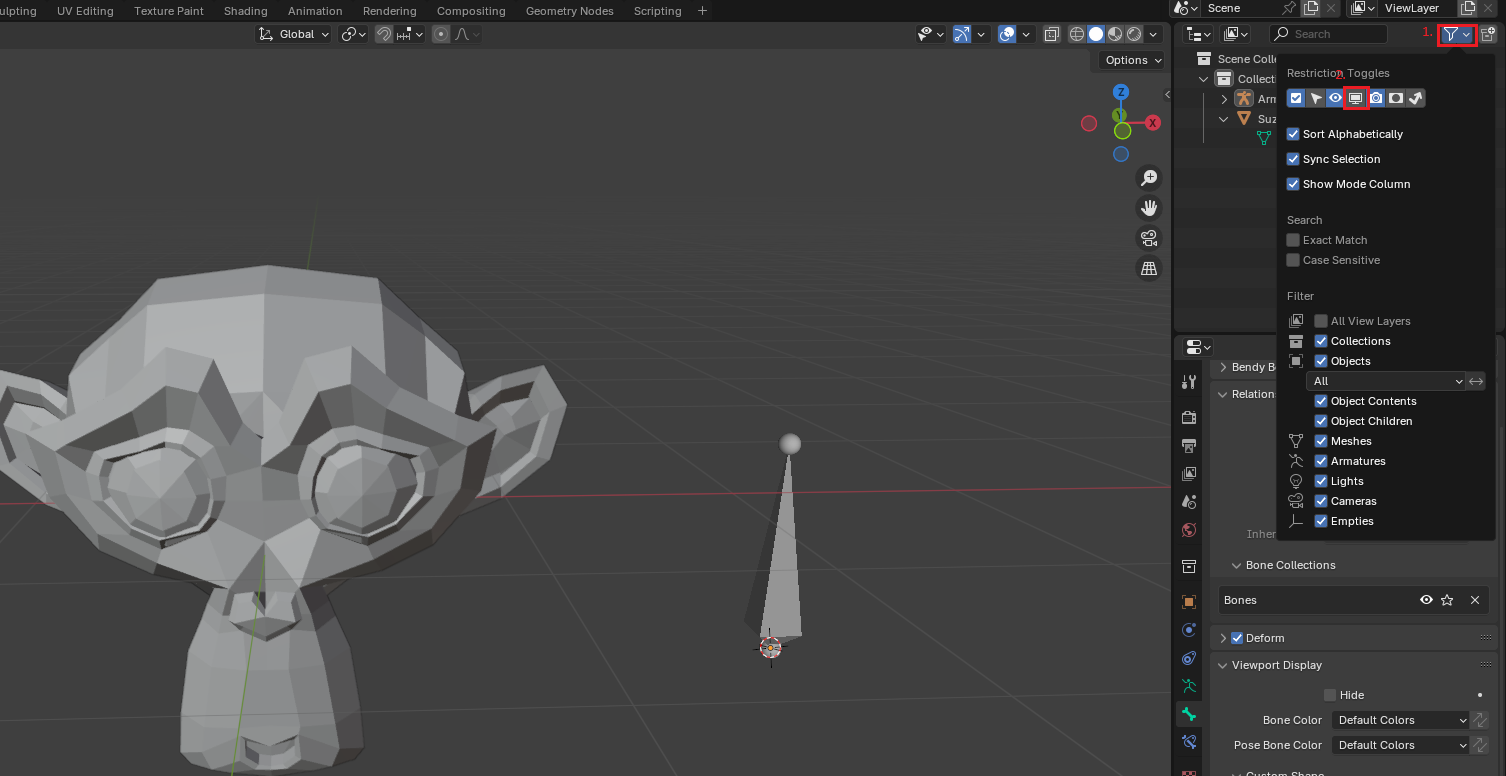
Task: Open the Output properties tab
Action: click(1189, 445)
